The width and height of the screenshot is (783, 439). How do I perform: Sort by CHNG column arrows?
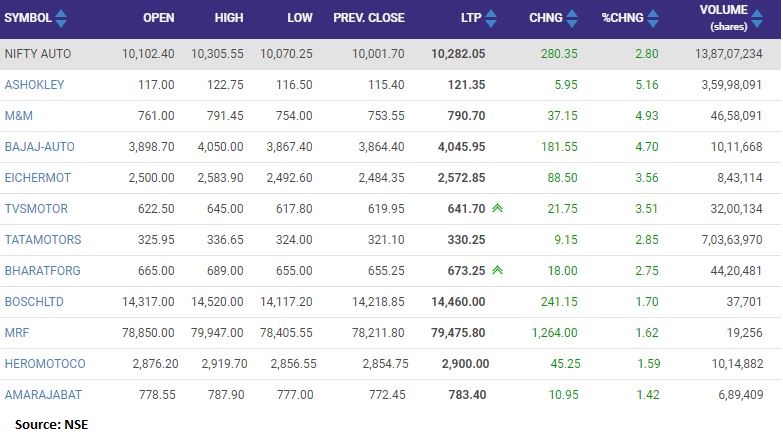point(572,18)
